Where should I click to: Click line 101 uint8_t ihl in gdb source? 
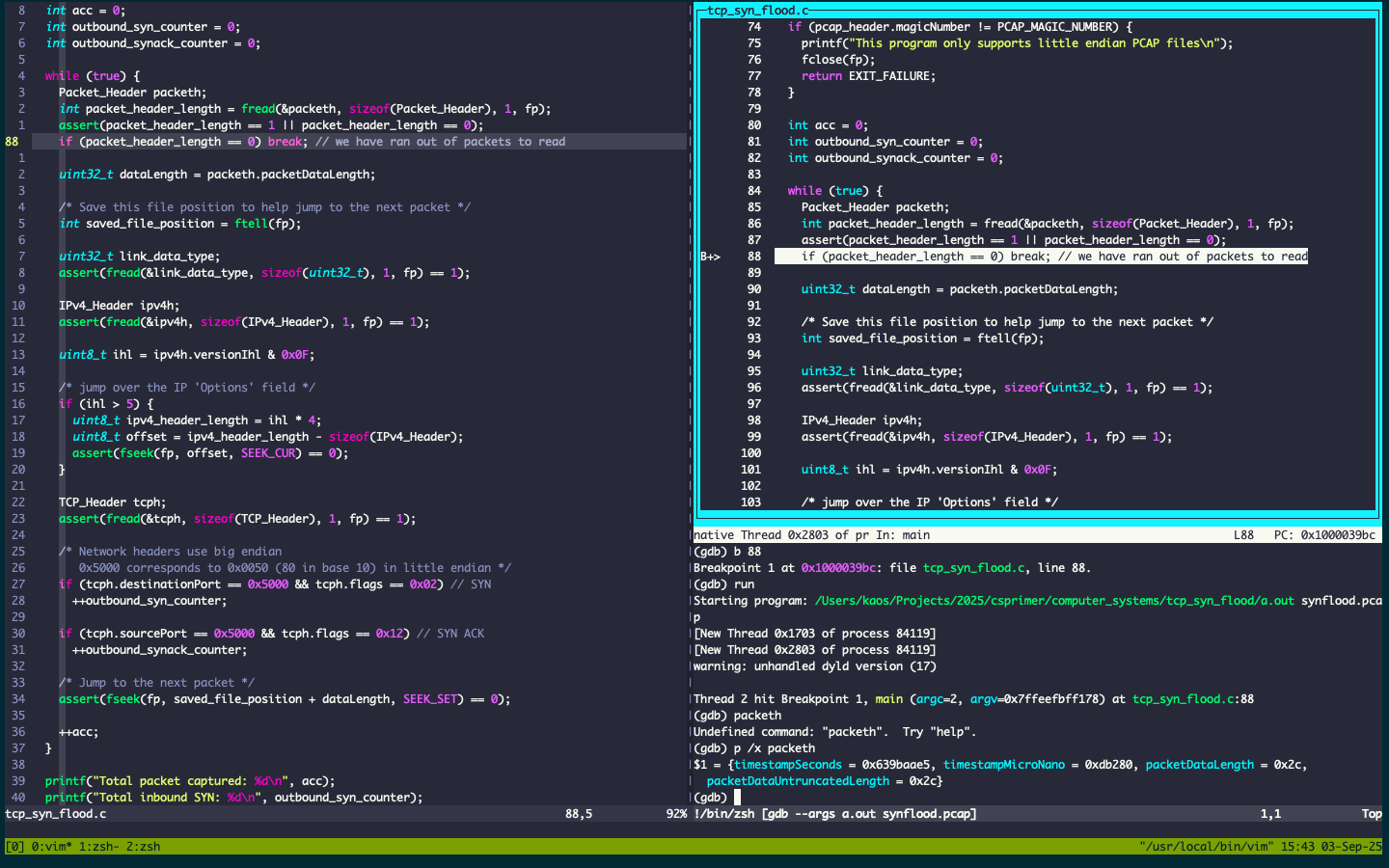(x=928, y=470)
